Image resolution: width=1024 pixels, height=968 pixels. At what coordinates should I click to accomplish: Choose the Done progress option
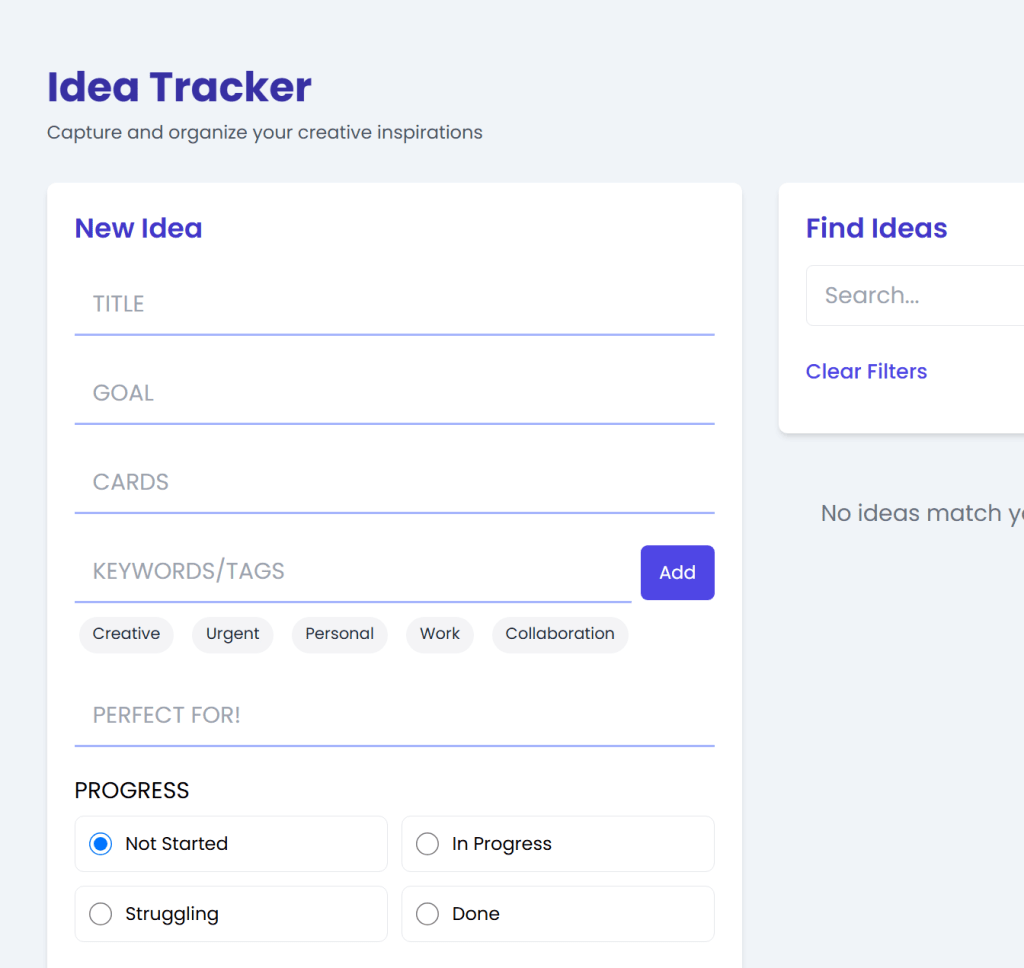click(428, 914)
